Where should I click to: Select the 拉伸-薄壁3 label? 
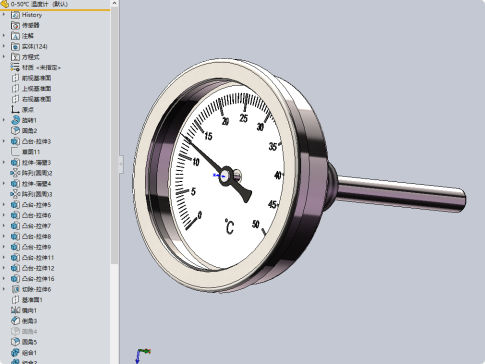(x=36, y=163)
